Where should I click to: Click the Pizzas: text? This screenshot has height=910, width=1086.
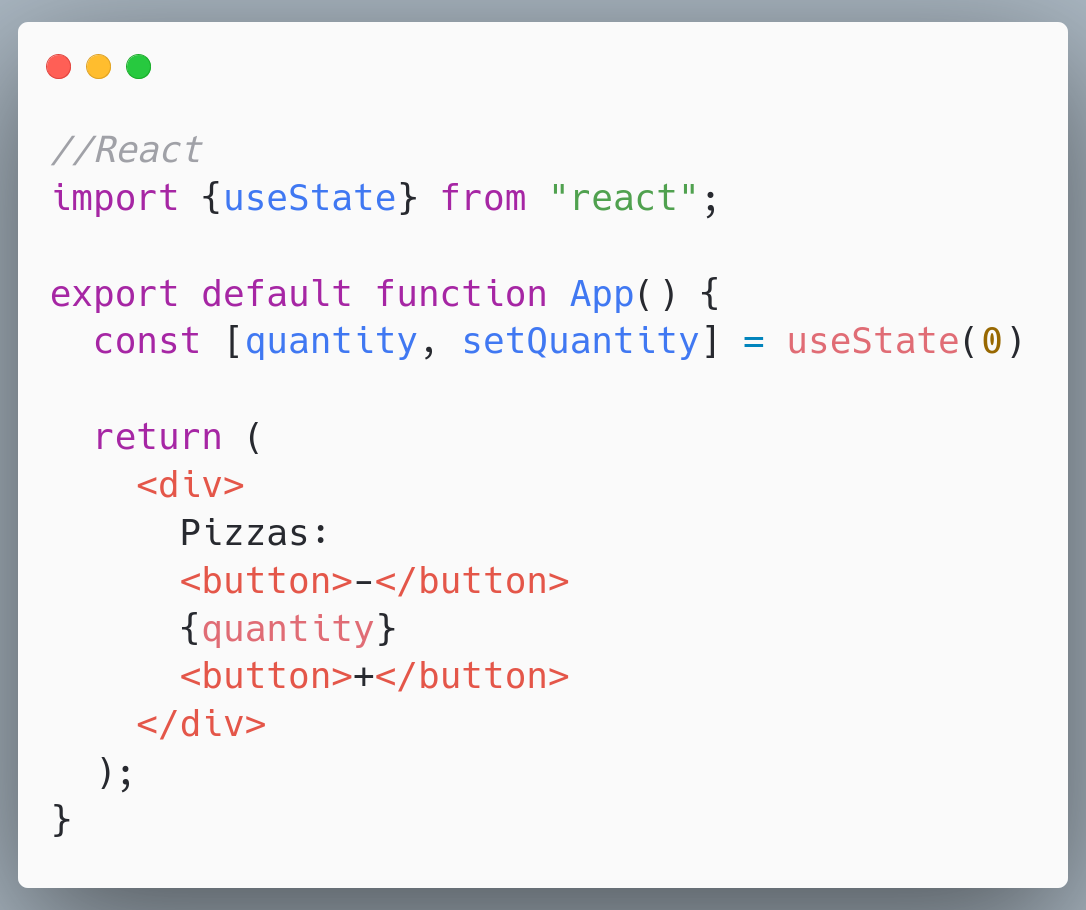[254, 533]
